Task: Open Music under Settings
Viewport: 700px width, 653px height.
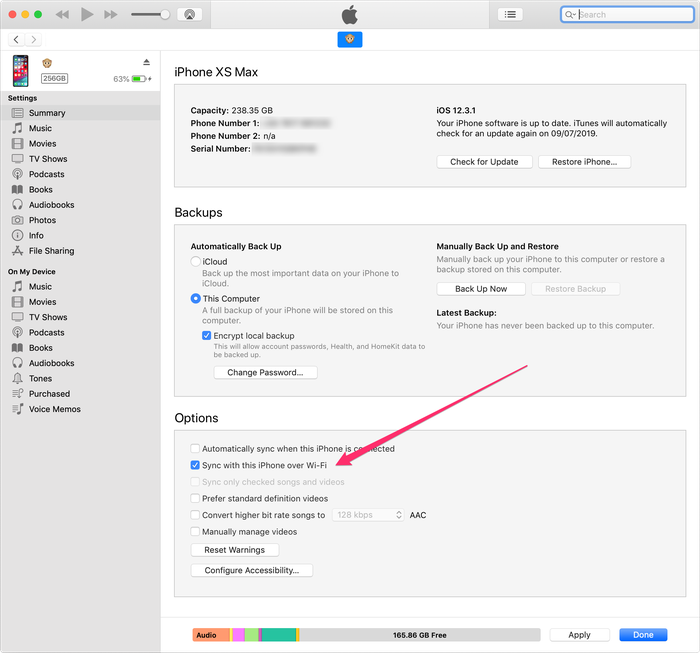Action: pos(80,128)
